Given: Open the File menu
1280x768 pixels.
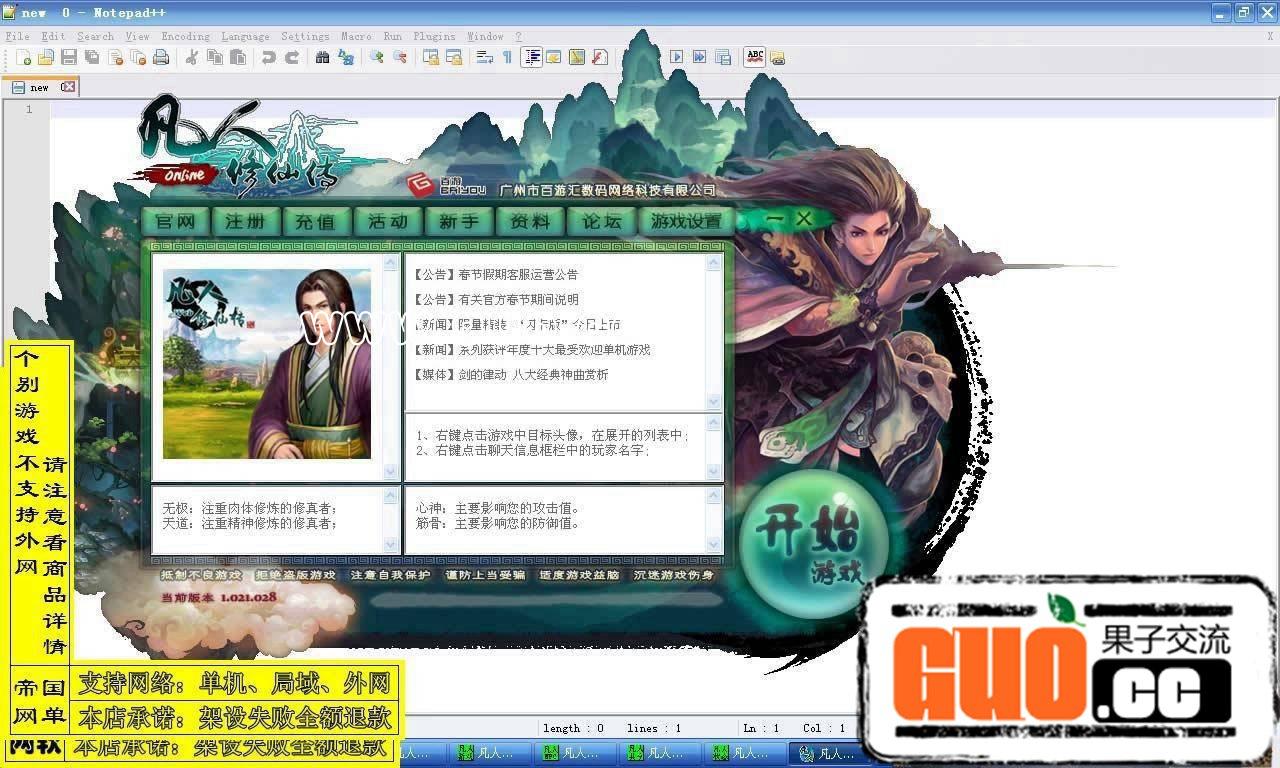Looking at the screenshot, I should [x=17, y=36].
